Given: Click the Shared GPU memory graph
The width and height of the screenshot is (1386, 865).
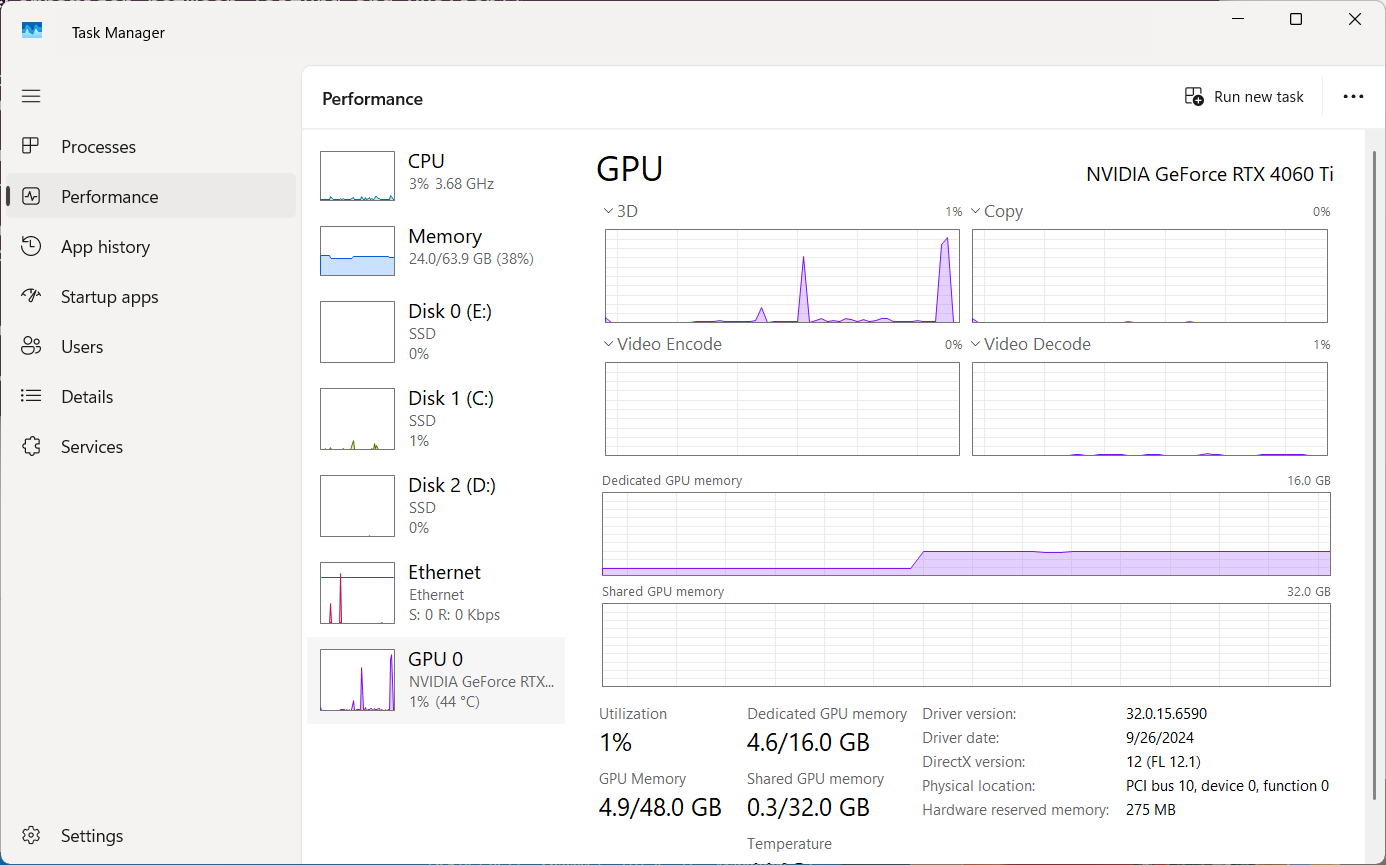Looking at the screenshot, I should (x=966, y=645).
